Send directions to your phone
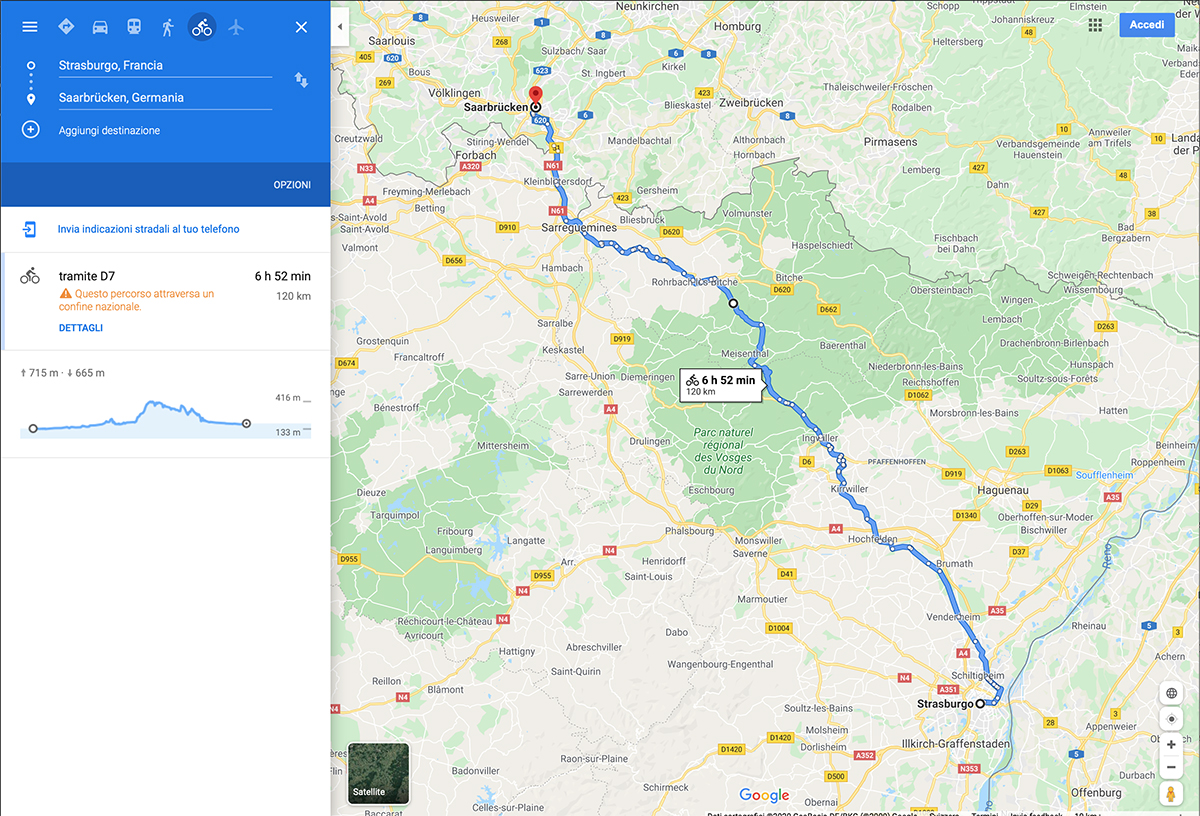1200x816 pixels. pyautogui.click(x=148, y=229)
